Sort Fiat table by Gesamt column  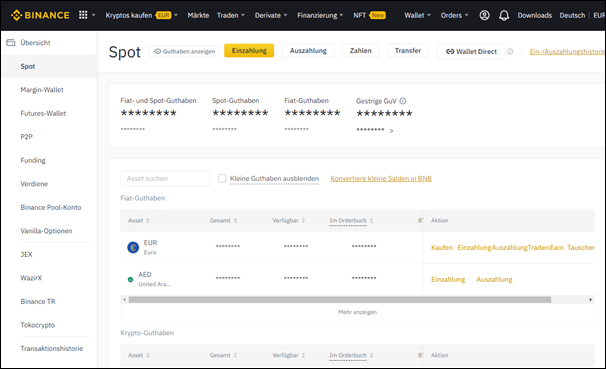pos(235,220)
